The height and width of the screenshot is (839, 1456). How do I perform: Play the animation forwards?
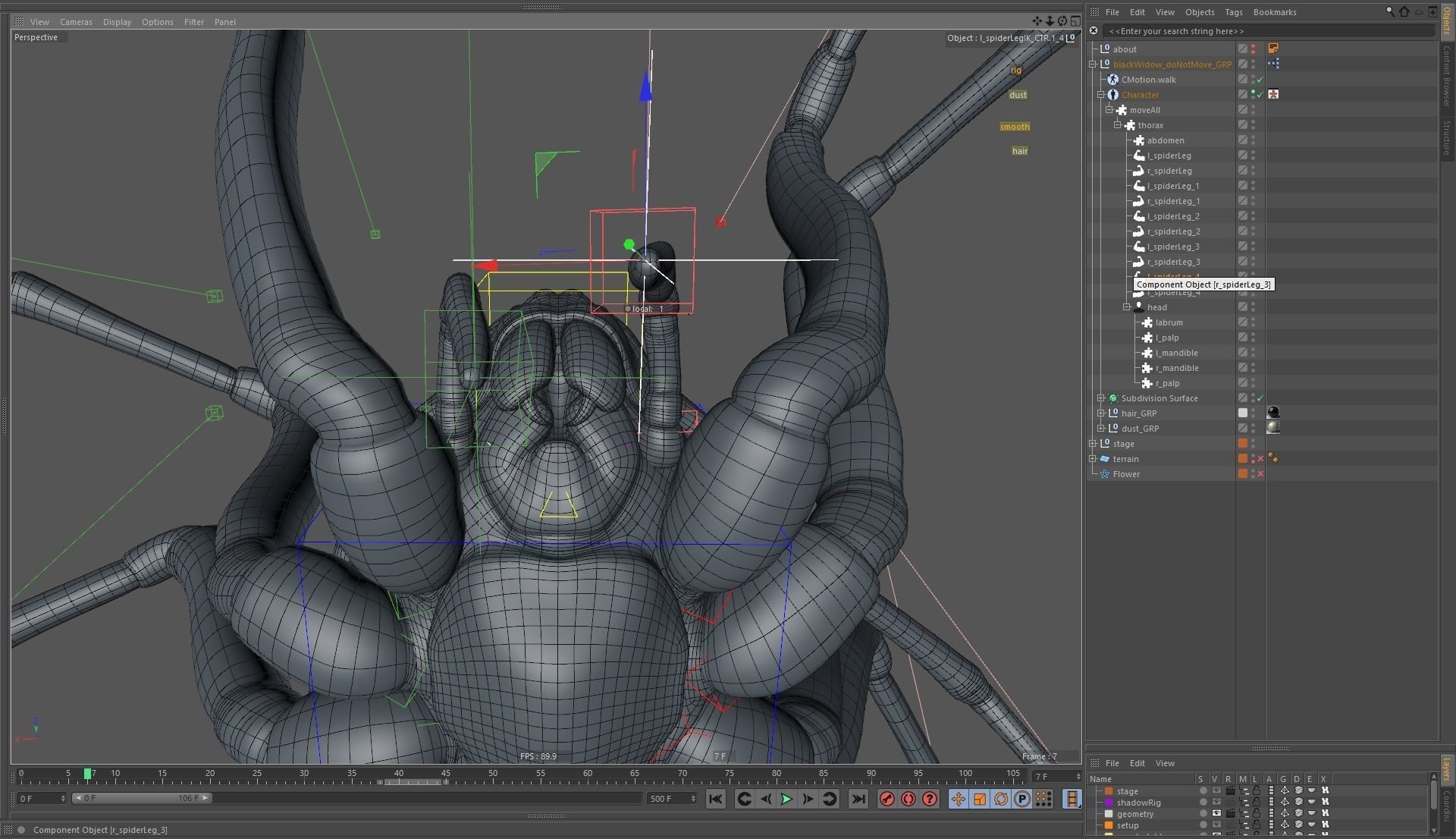[x=786, y=799]
